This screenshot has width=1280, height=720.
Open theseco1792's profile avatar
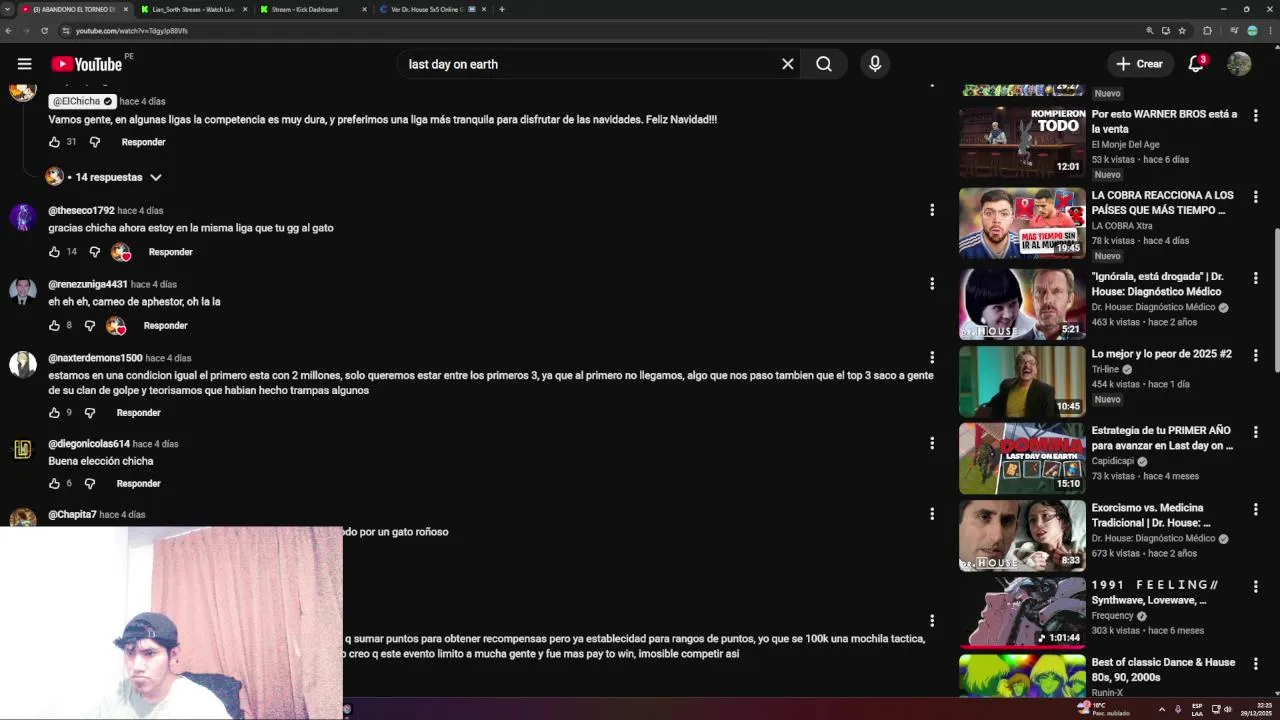23,218
